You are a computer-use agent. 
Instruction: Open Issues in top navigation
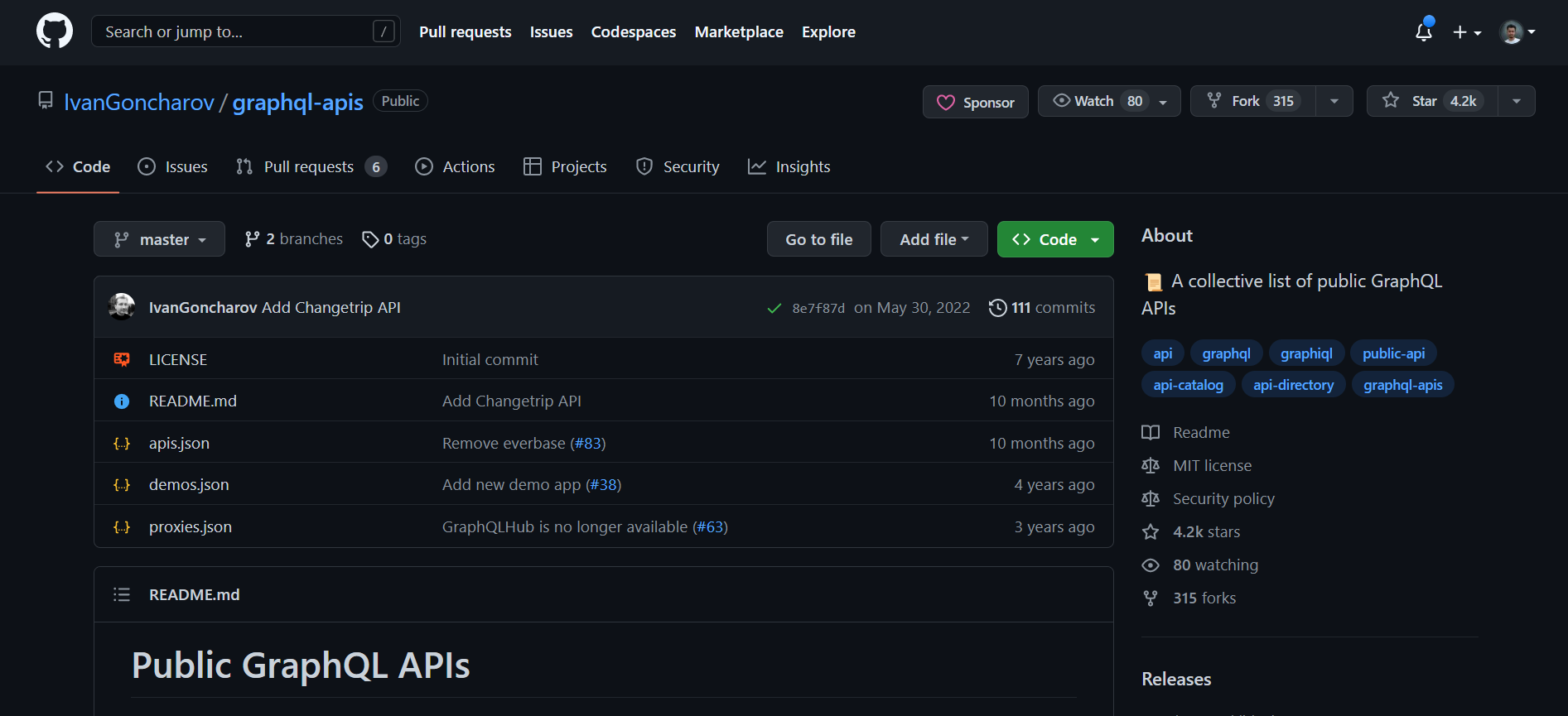click(x=551, y=31)
